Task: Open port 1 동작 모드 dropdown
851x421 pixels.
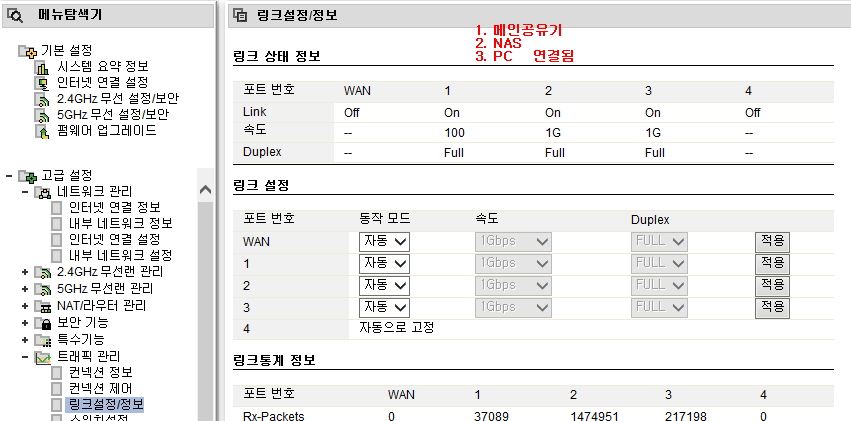Action: tap(384, 264)
